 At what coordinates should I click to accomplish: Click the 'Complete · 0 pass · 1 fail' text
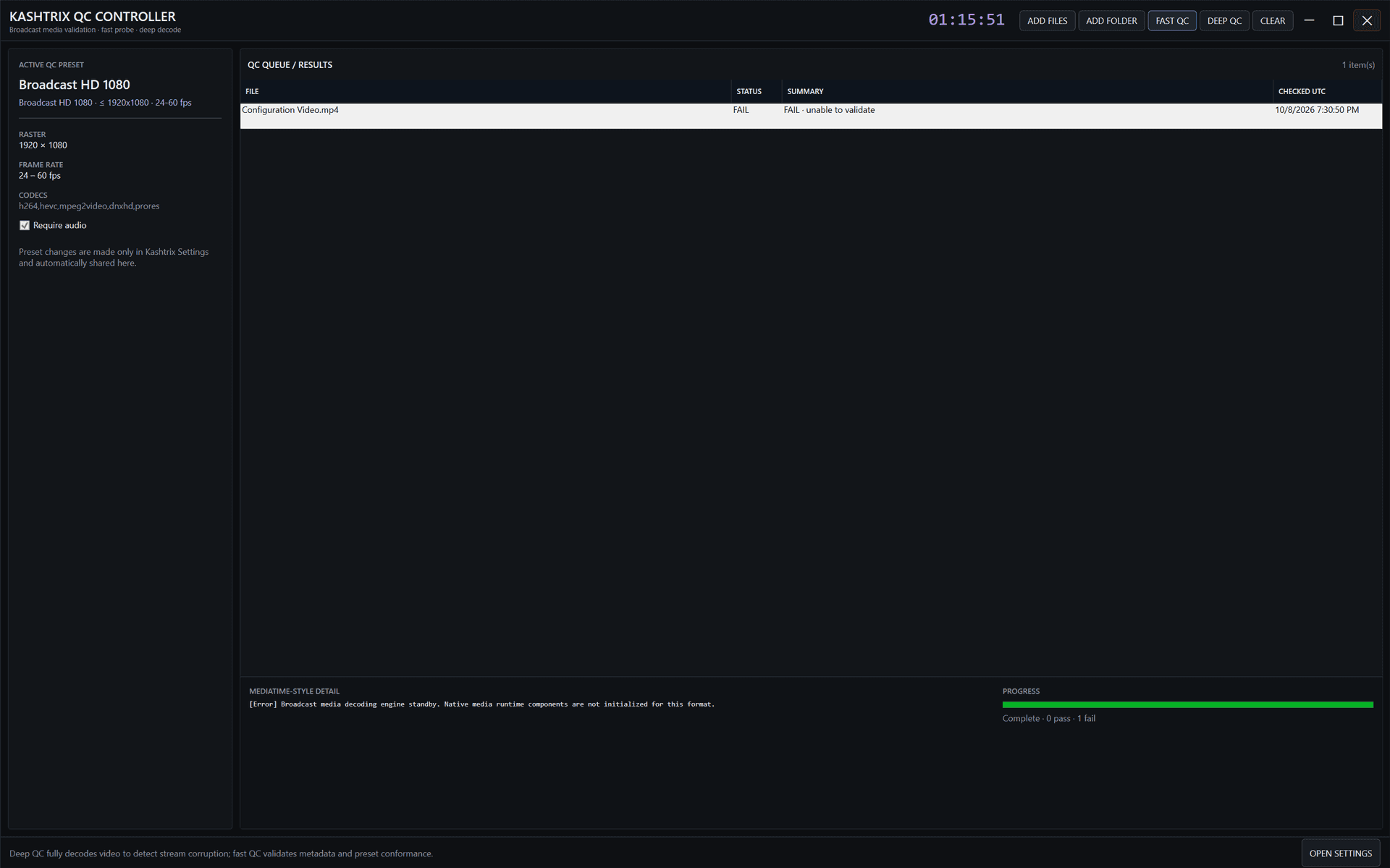[1048, 719]
